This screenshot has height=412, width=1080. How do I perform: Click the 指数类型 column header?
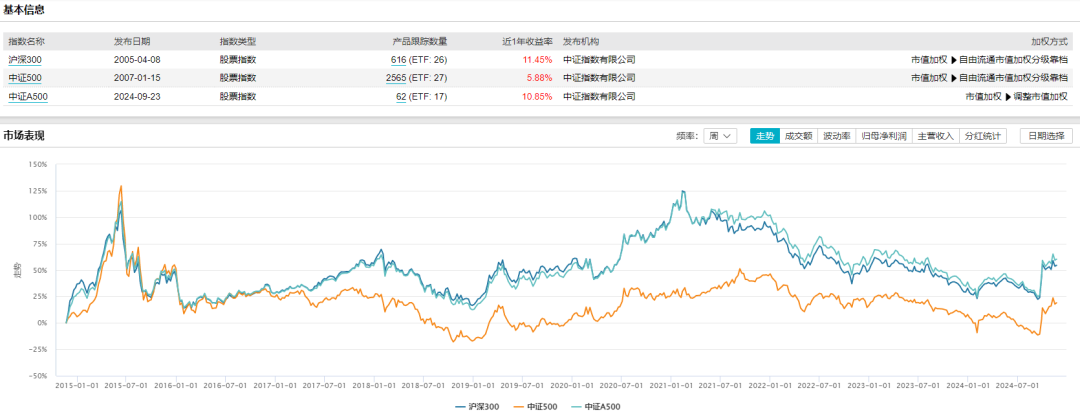238,41
